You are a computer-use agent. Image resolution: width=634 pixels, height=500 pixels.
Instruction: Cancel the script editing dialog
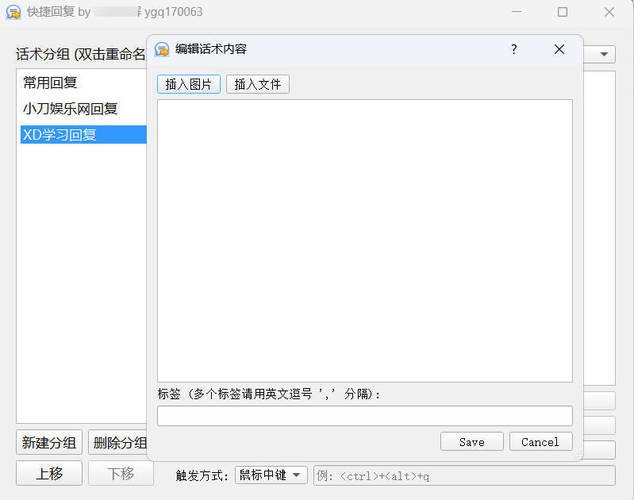(540, 442)
